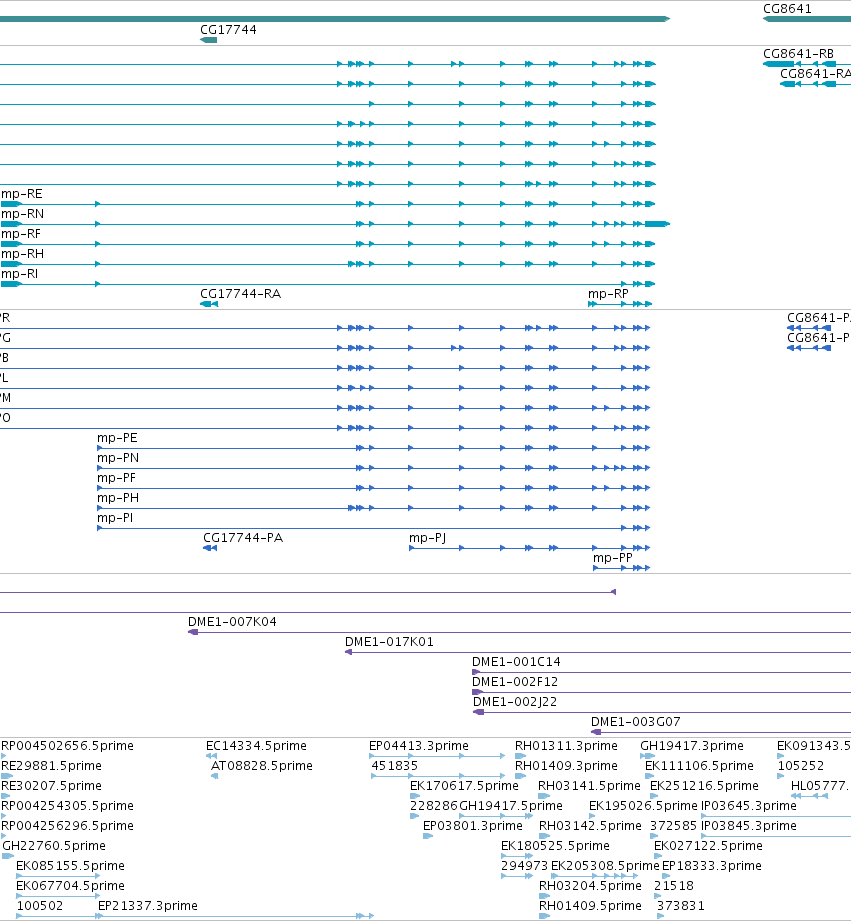Image resolution: width=851 pixels, height=921 pixels.
Task: Select the mp-RE transcript label
Action: (22, 194)
